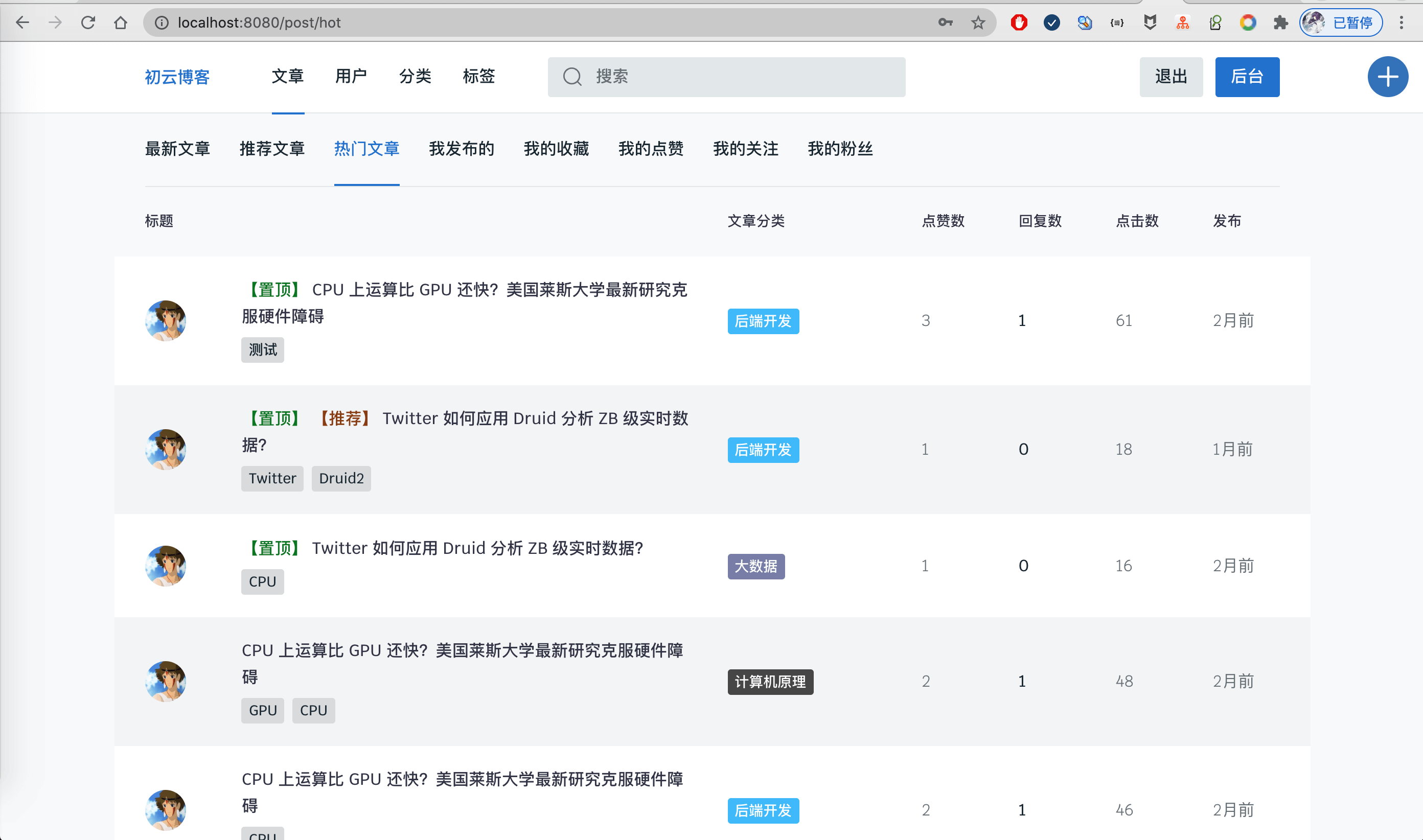Switch to the 我的收藏 tab
This screenshot has width=1423, height=840.
[556, 149]
